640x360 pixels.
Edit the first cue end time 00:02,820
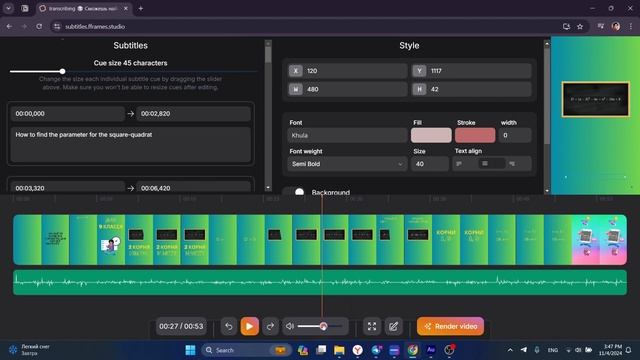click(193, 113)
